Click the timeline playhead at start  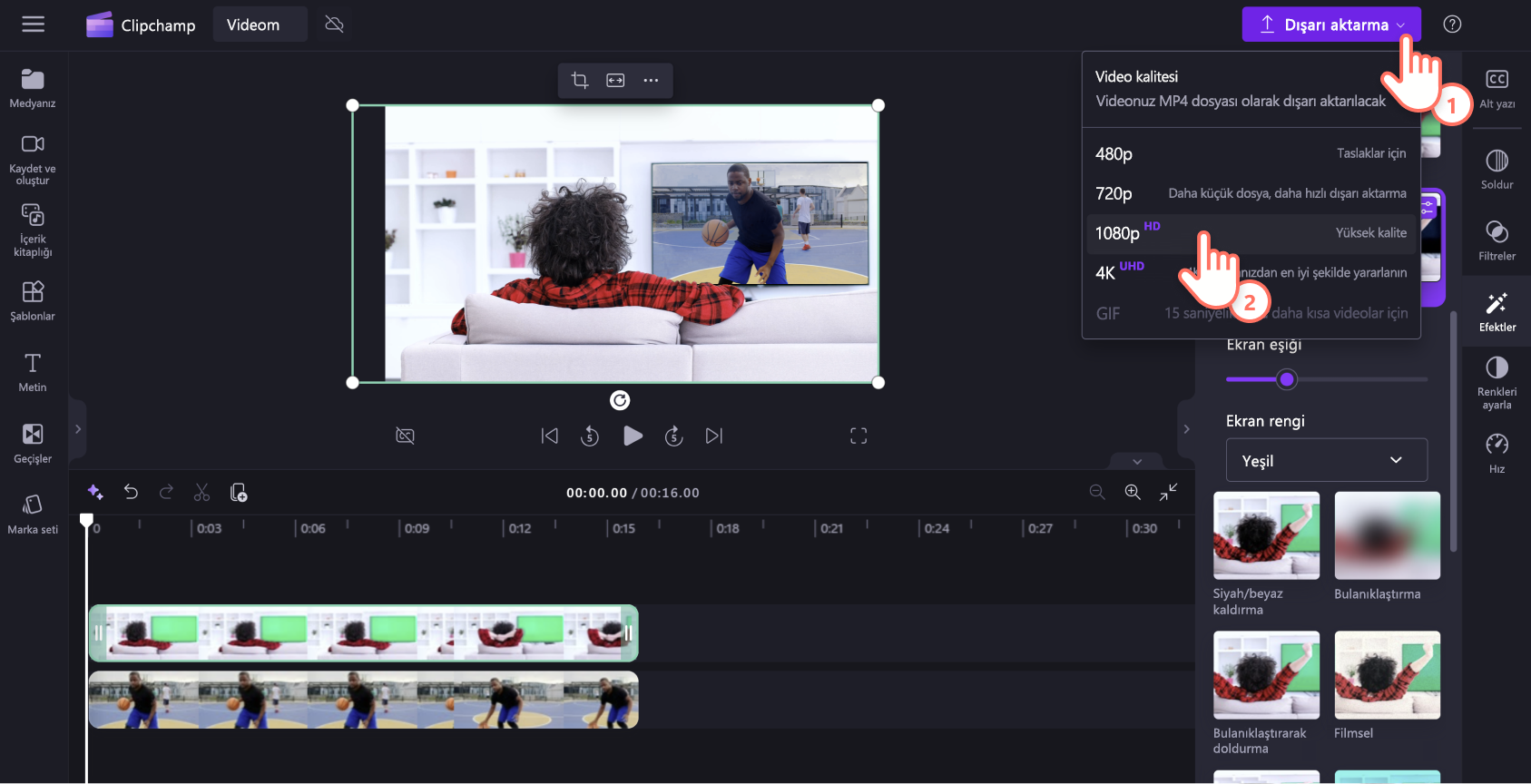86,521
